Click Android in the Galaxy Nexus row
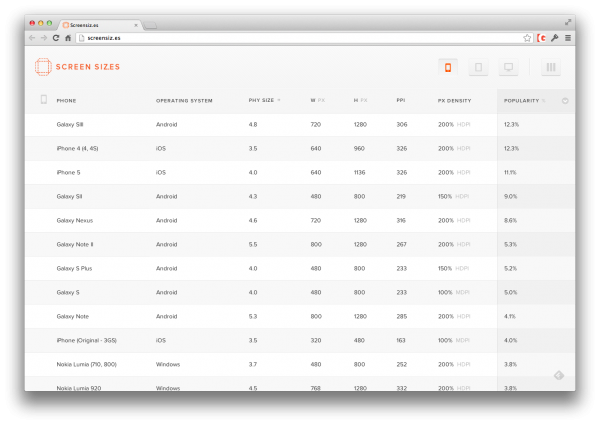The image size is (600, 425). [x=166, y=220]
